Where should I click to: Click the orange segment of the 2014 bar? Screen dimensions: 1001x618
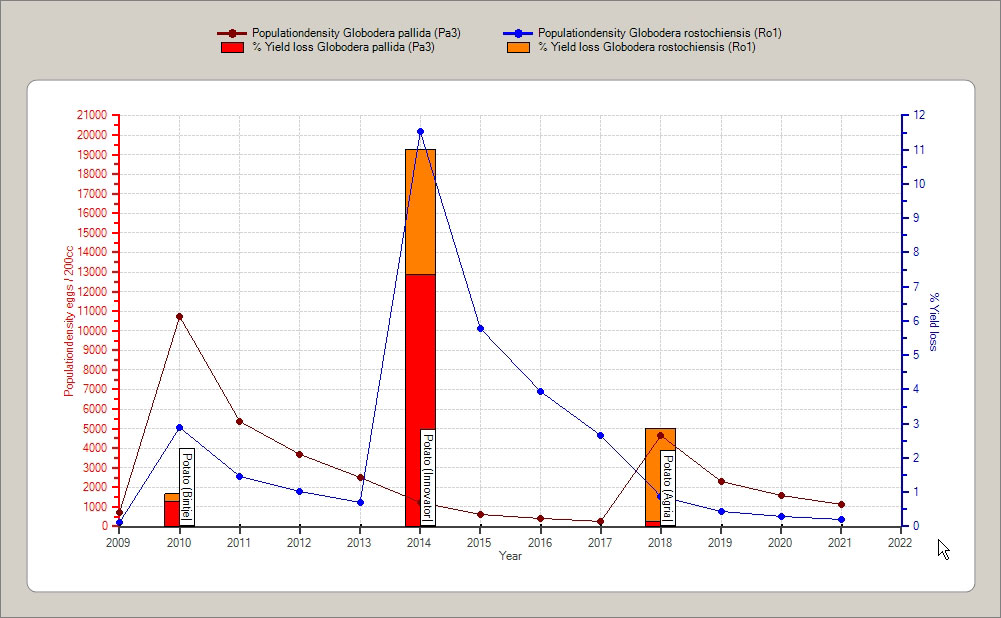tap(420, 210)
